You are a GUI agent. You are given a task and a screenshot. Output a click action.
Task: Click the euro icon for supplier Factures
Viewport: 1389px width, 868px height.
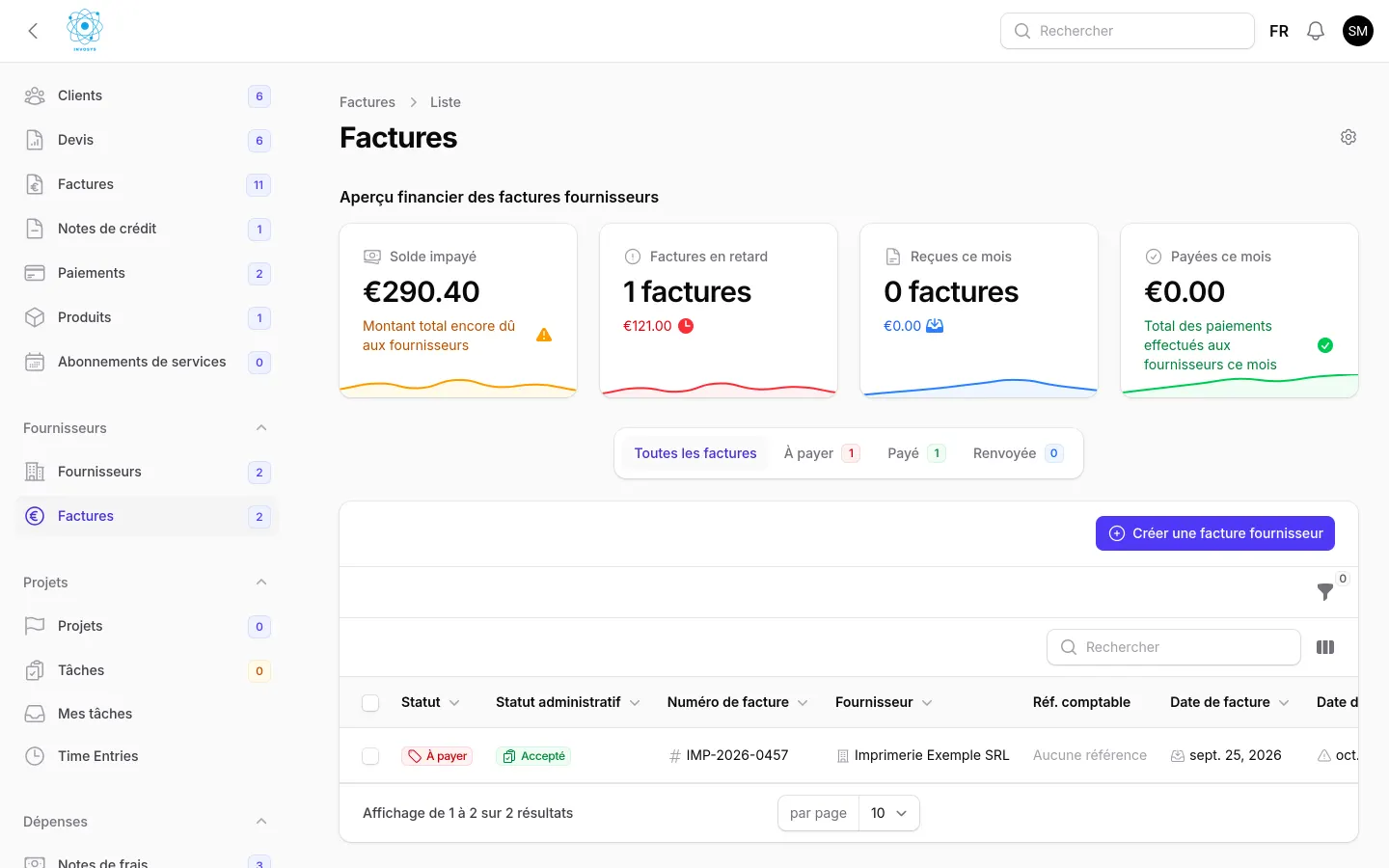click(35, 516)
